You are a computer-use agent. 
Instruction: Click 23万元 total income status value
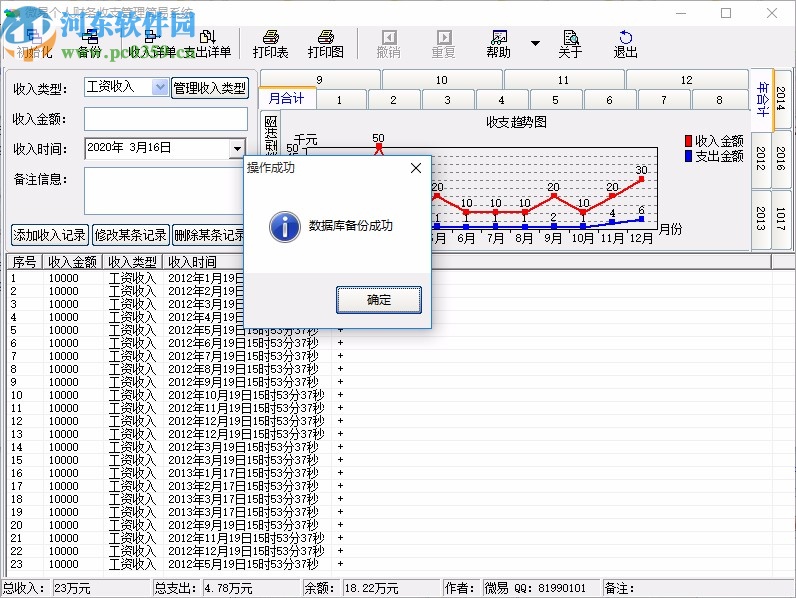[72, 588]
